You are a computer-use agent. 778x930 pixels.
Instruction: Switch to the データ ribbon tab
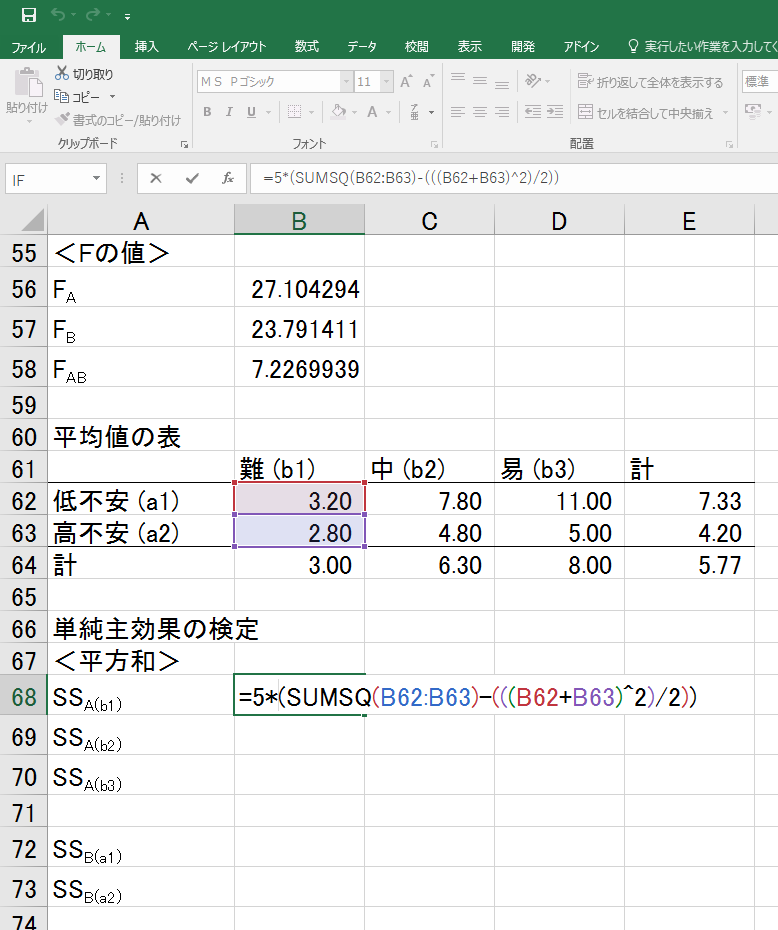[362, 46]
